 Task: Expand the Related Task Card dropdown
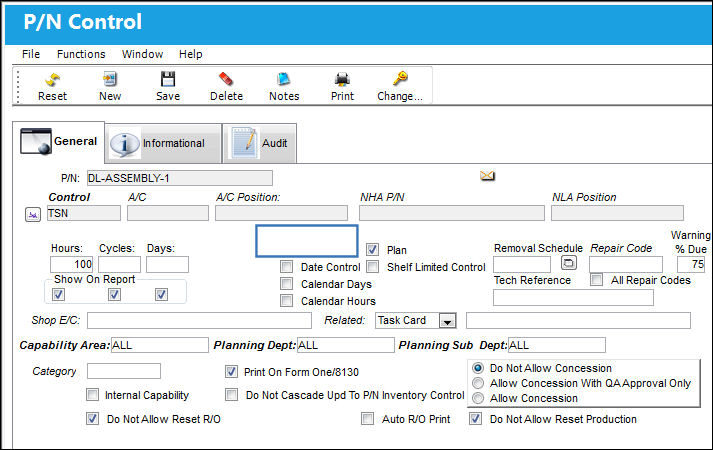tap(447, 320)
